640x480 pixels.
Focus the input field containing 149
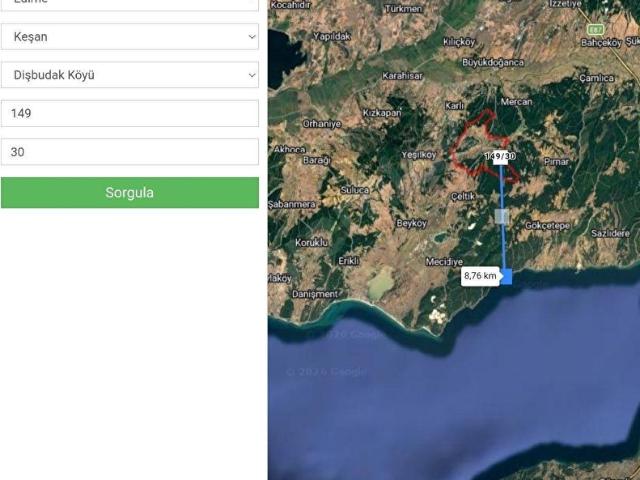[x=130, y=113]
